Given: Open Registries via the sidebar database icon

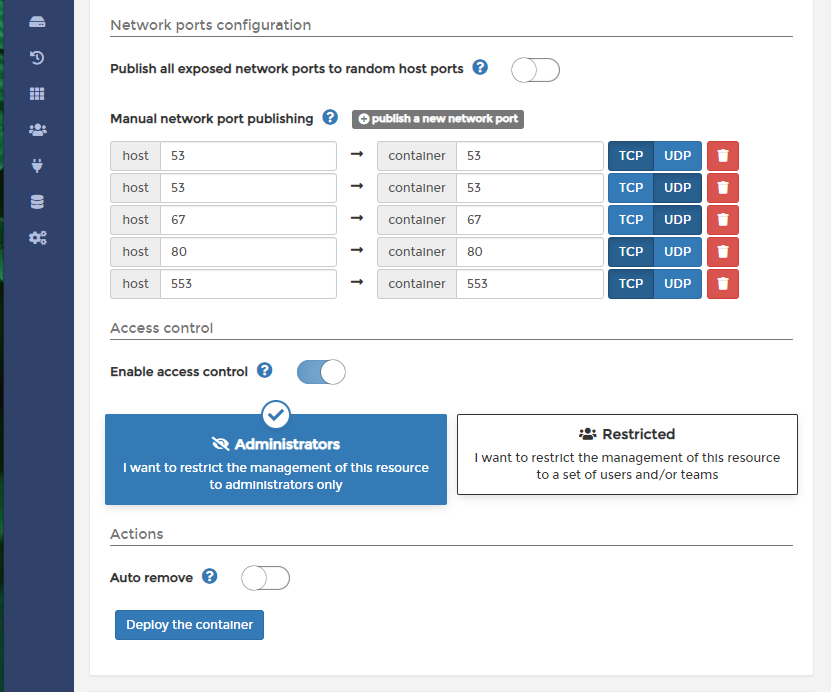Looking at the screenshot, I should [37, 202].
